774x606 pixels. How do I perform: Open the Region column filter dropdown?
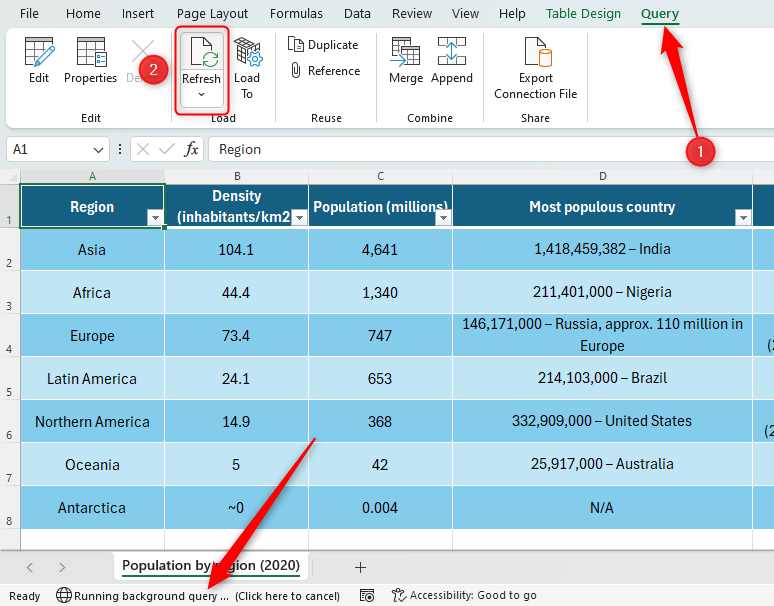tap(155, 218)
